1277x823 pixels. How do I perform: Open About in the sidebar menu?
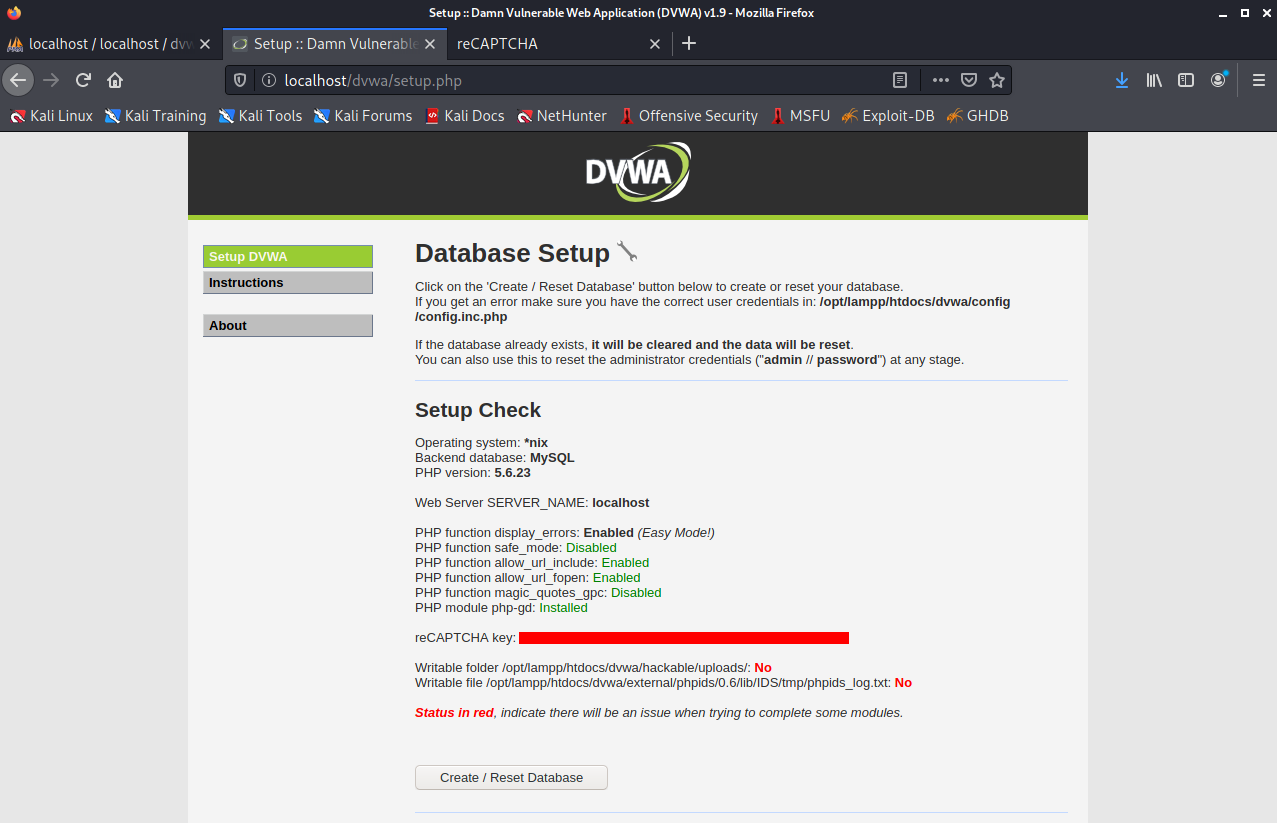coord(288,326)
